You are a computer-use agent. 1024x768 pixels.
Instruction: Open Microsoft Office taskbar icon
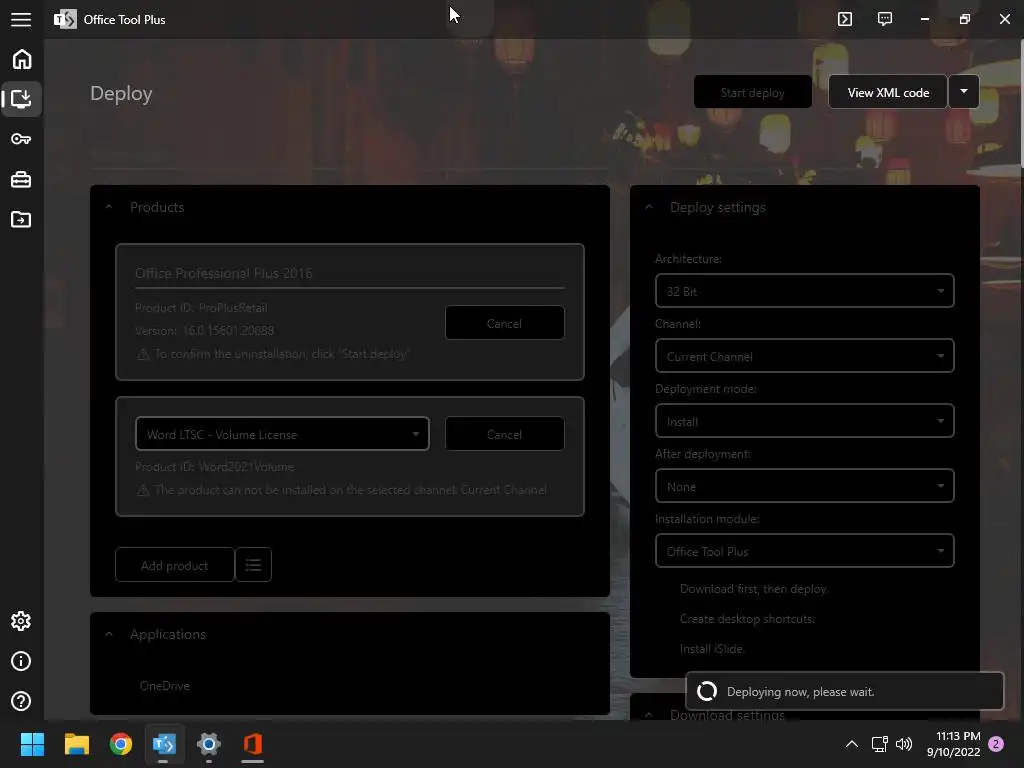pyautogui.click(x=253, y=744)
